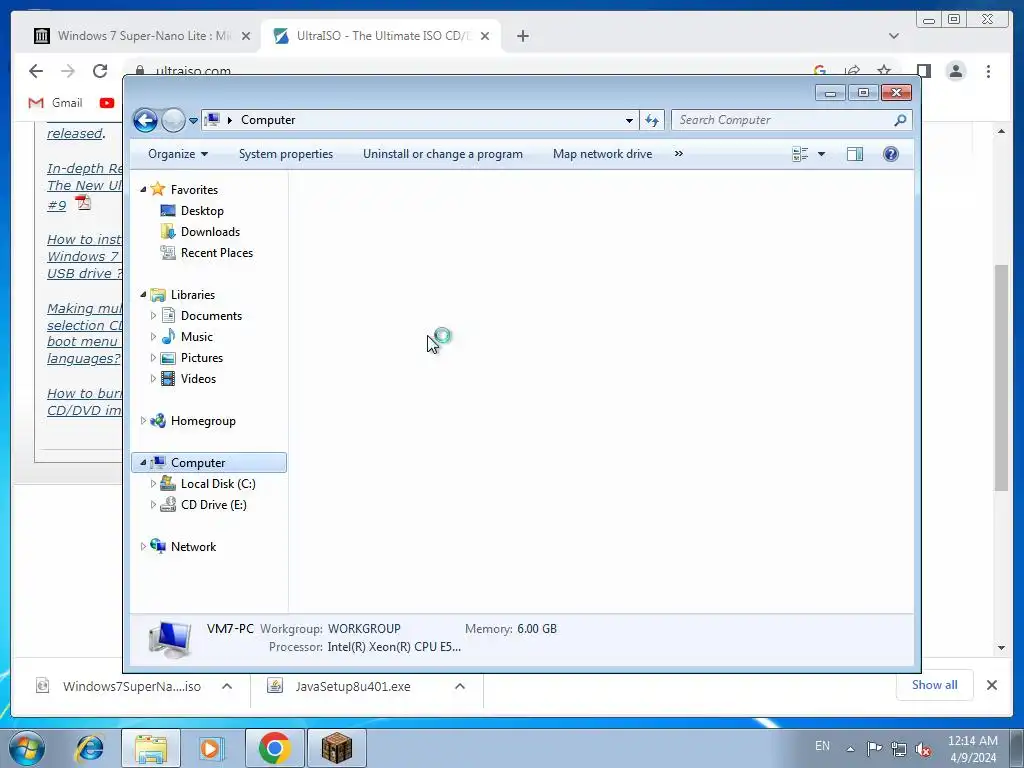1024x768 pixels.
Task: Open options for Windows7SuperNano iso download
Action: (227, 686)
